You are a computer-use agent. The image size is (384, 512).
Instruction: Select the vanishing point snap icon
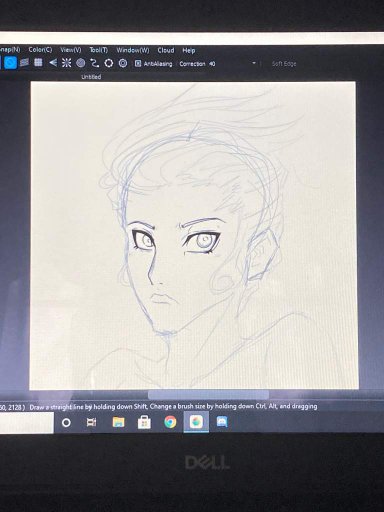(53, 63)
